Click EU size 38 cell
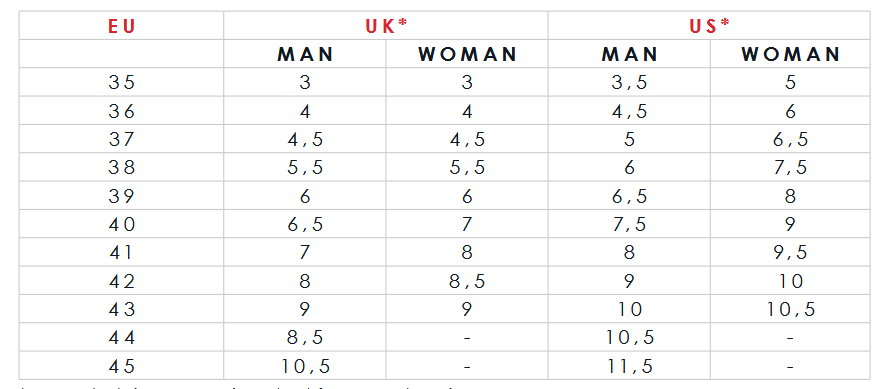Screen dimensions: 888x389 tap(121, 168)
